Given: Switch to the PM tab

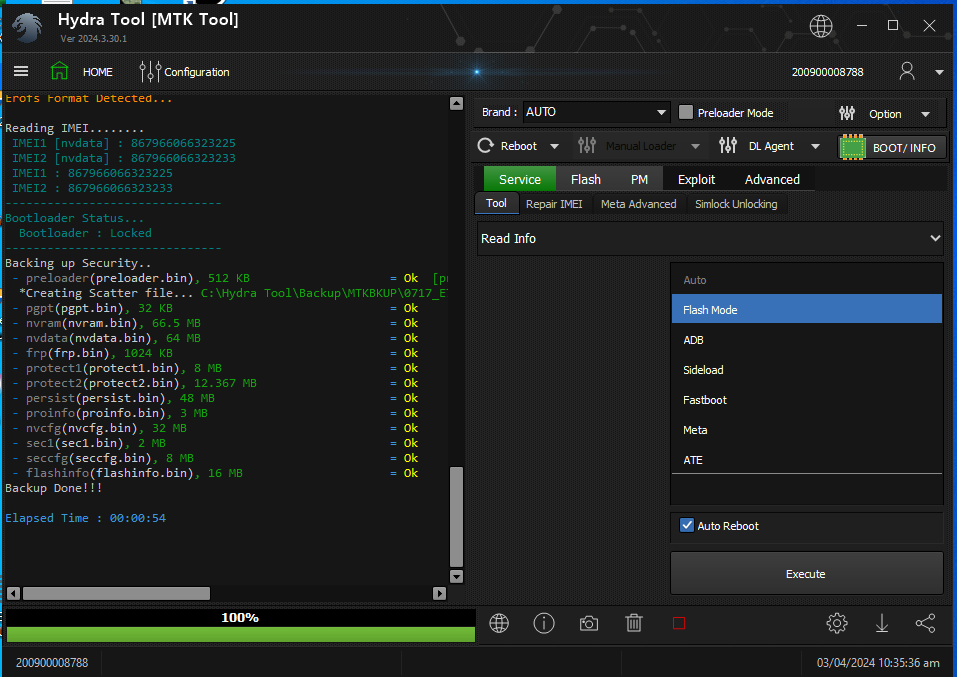Looking at the screenshot, I should 639,179.
